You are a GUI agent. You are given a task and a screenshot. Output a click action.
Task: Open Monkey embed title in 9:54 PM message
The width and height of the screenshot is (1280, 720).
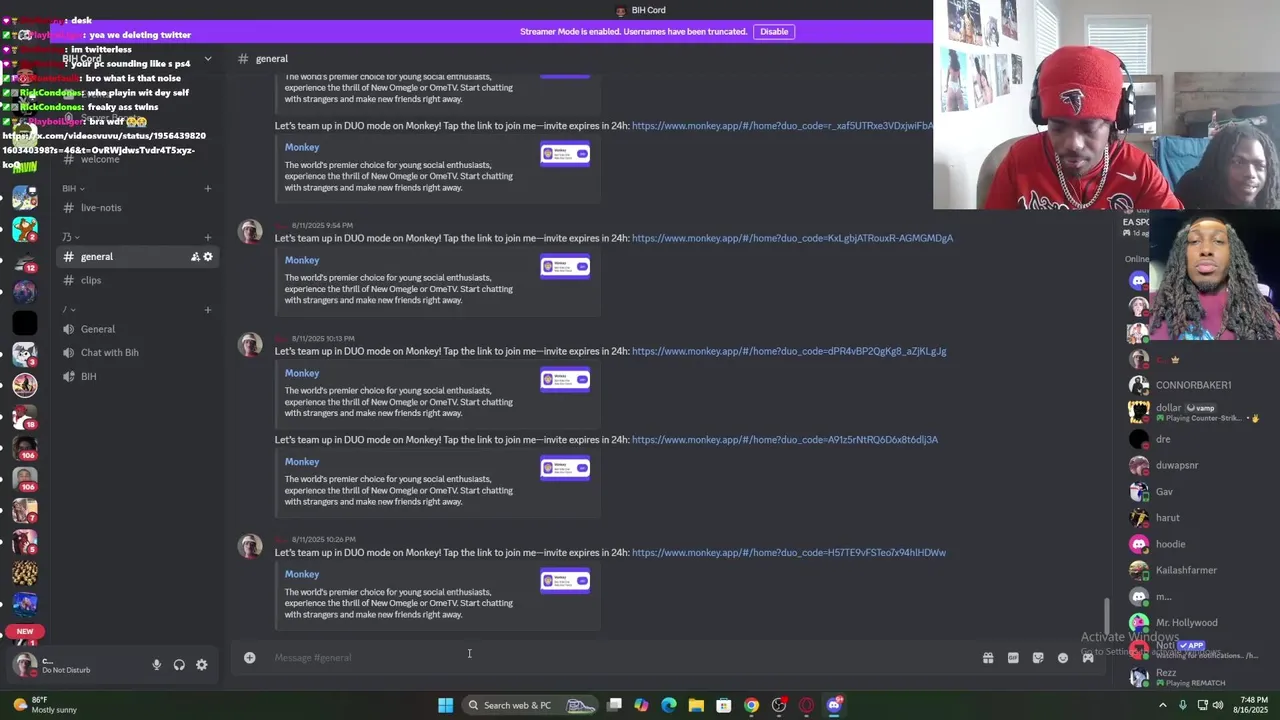click(302, 260)
